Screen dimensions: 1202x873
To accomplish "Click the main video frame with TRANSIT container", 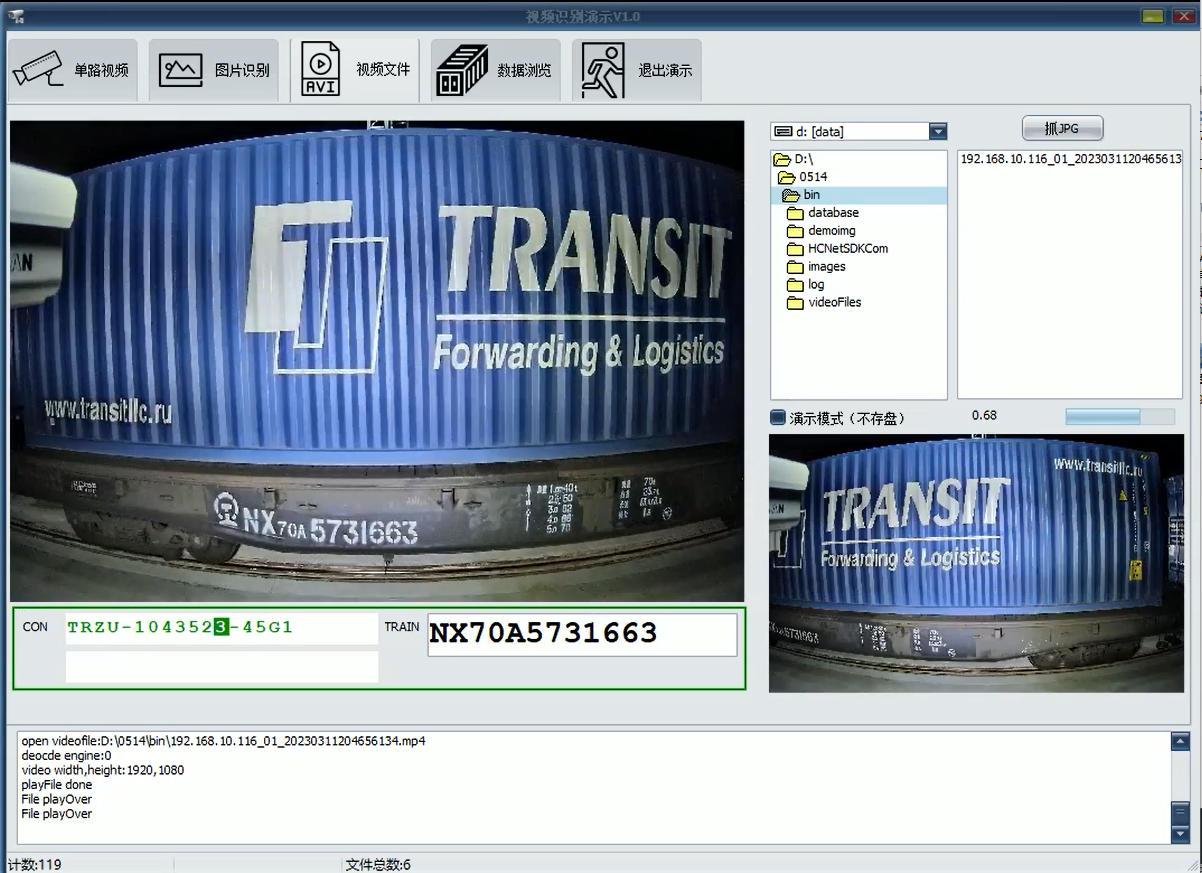I will (377, 362).
